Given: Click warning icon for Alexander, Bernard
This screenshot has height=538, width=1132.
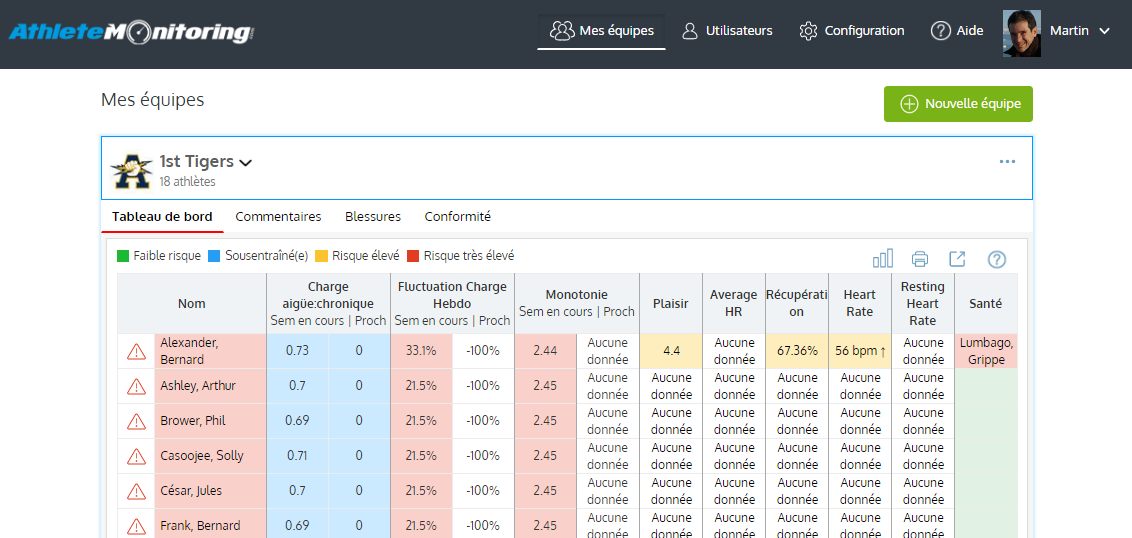Looking at the screenshot, I should (x=136, y=352).
